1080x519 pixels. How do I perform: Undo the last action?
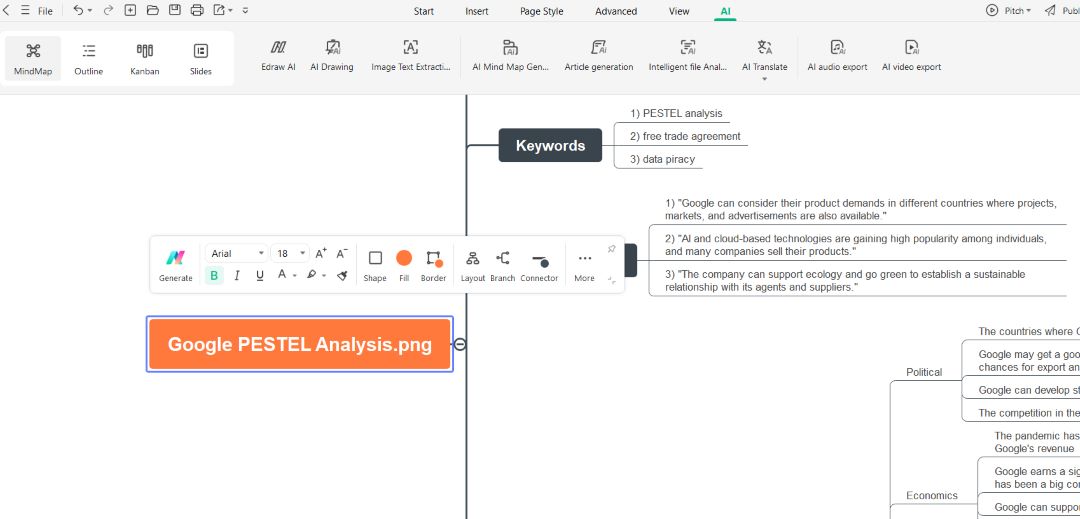[79, 10]
